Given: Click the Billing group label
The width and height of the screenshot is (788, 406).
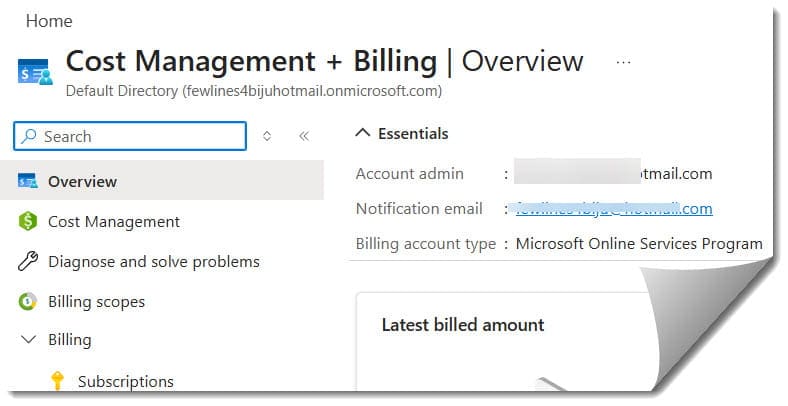Looking at the screenshot, I should tap(69, 340).
